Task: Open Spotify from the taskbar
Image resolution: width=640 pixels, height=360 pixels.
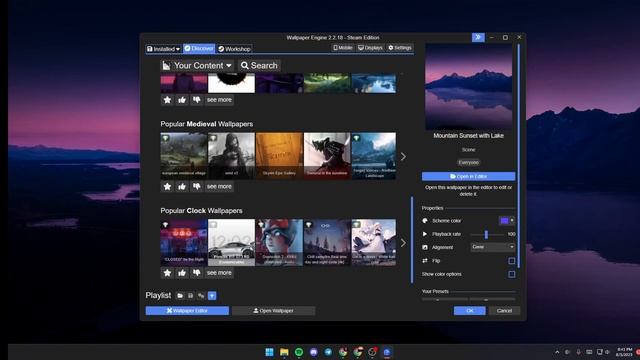Action: 299,352
